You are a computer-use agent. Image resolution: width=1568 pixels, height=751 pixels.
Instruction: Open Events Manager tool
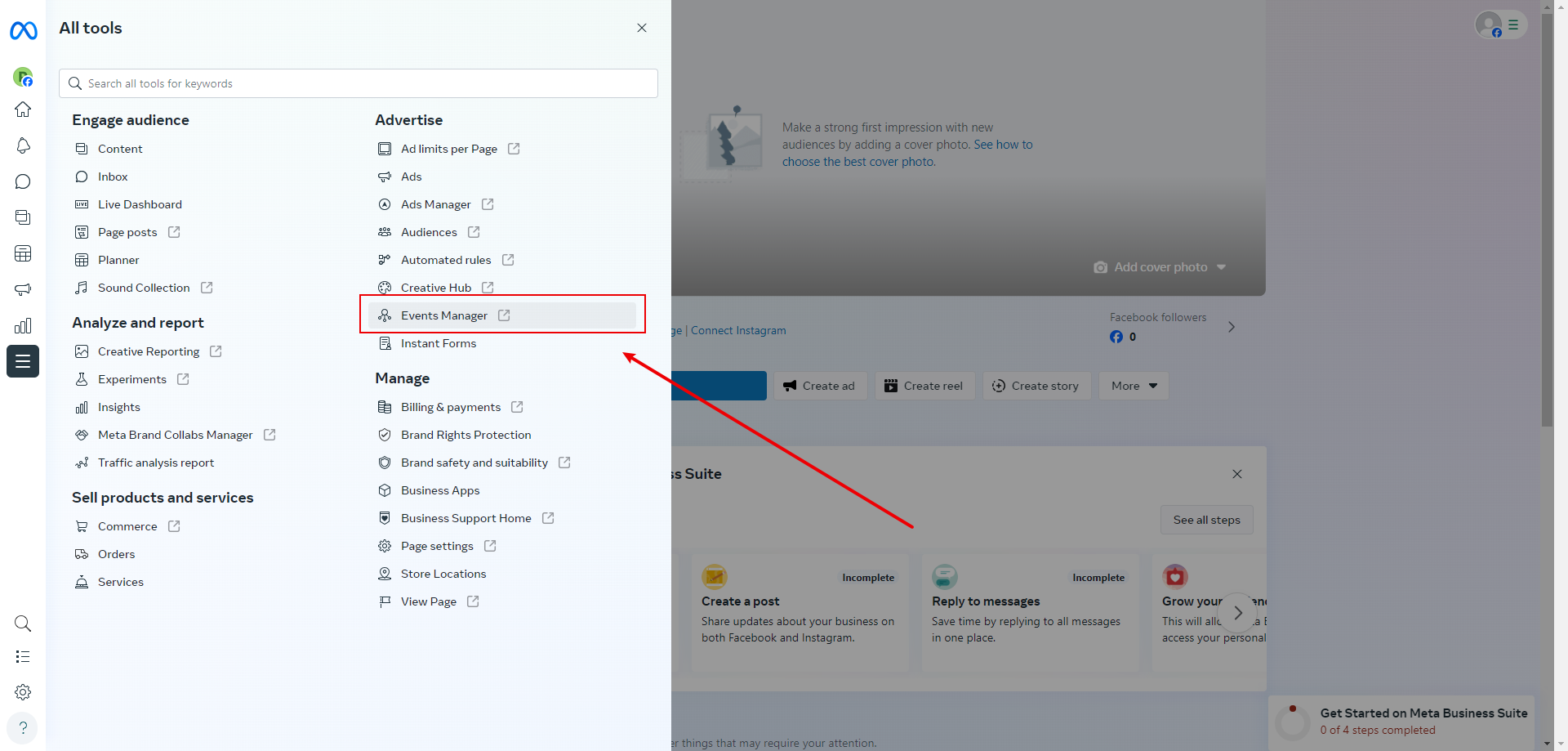point(502,315)
